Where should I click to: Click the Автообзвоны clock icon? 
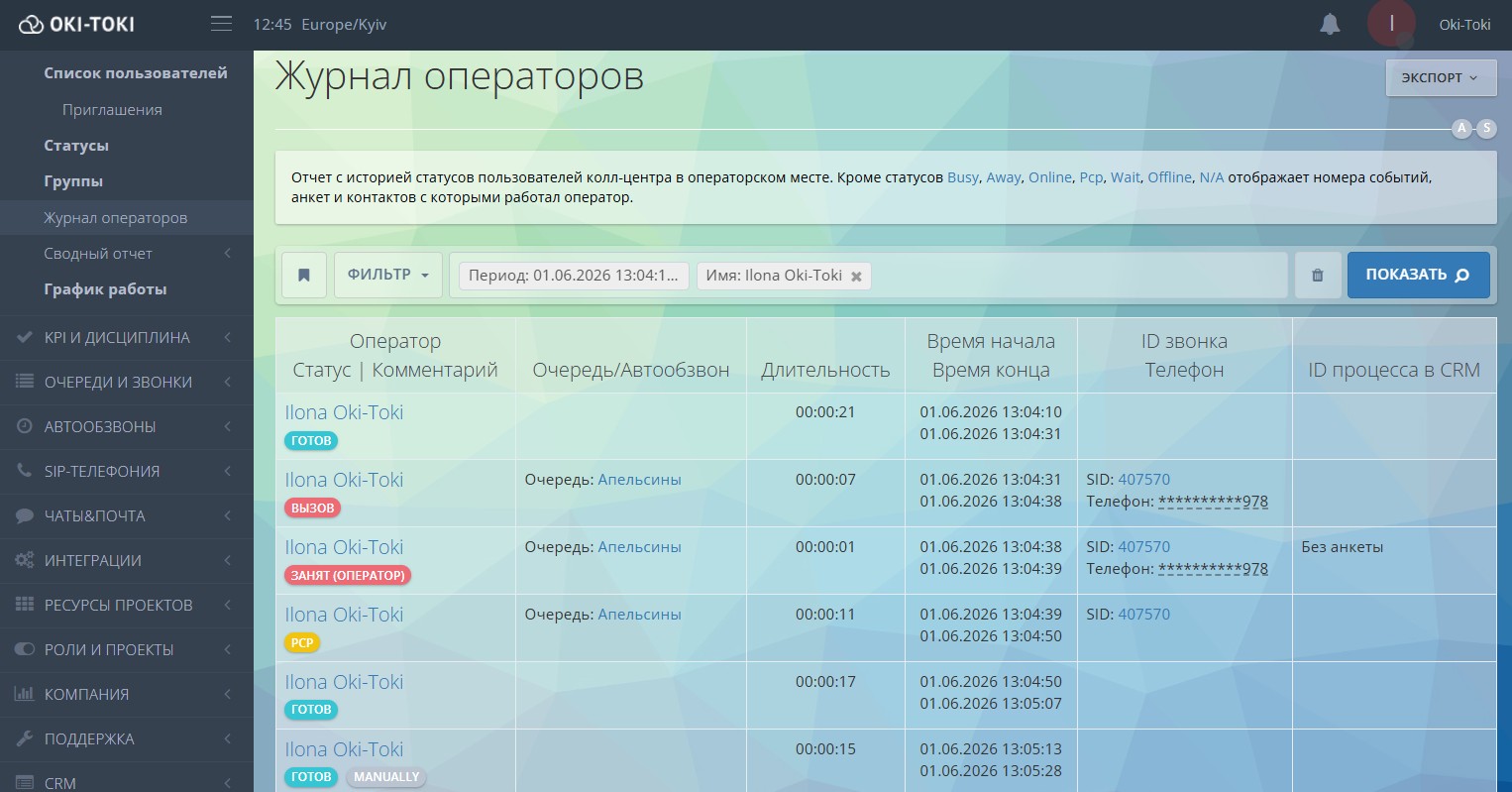click(25, 426)
